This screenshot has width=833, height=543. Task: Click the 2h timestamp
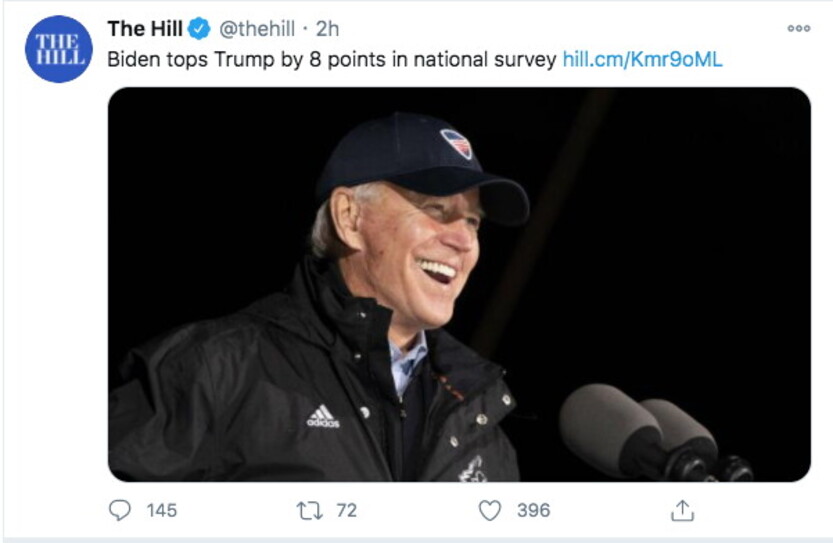coord(328,29)
